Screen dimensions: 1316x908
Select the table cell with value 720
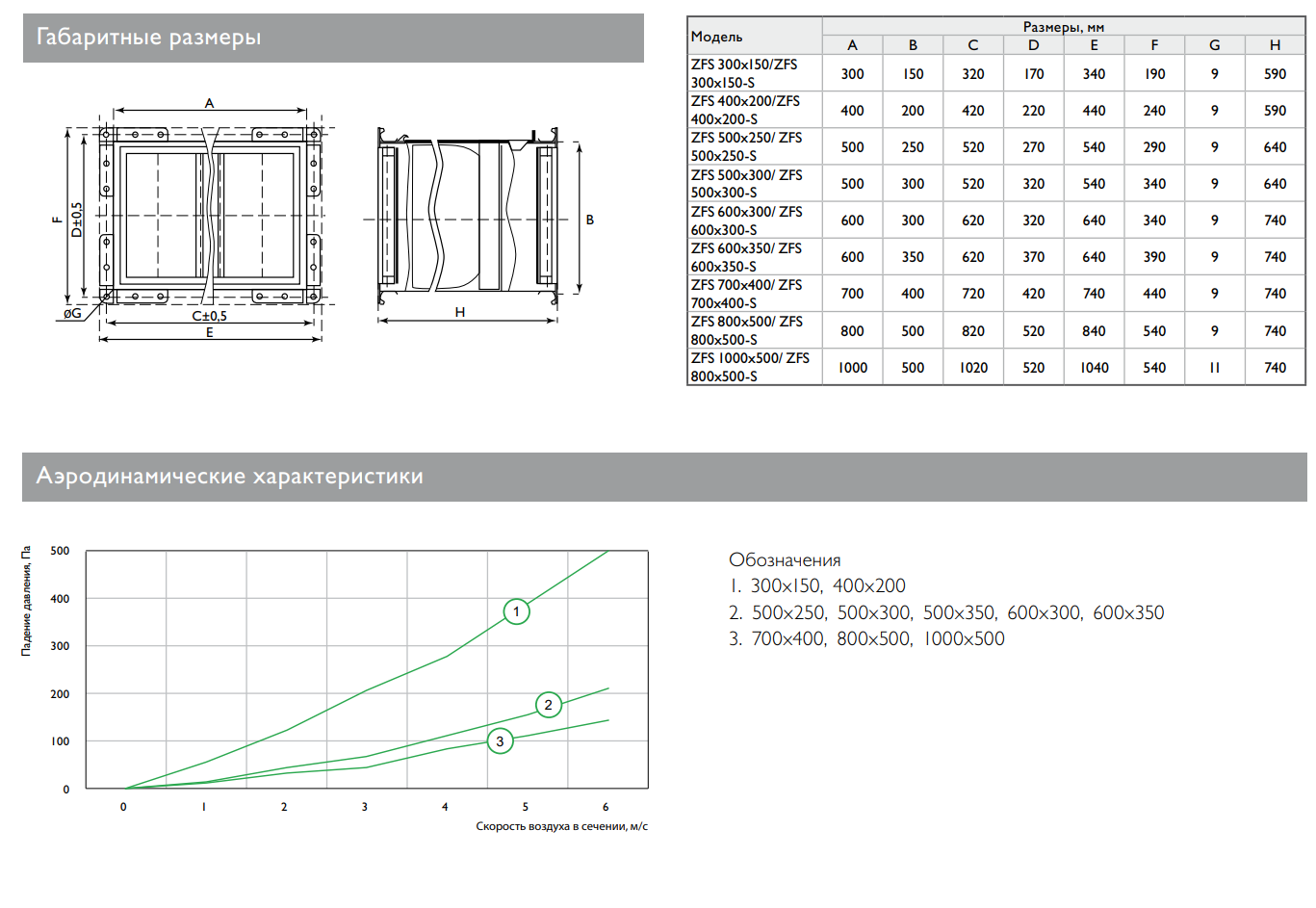pos(973,294)
